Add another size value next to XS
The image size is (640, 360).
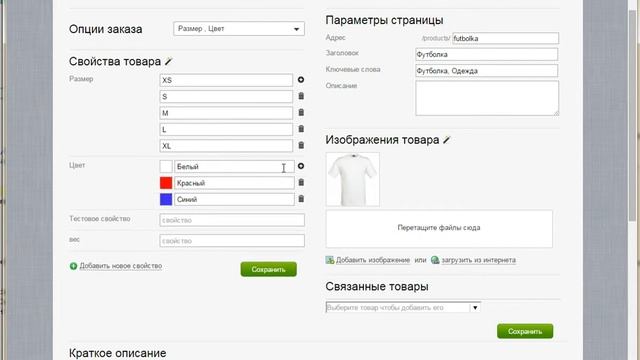coord(301,80)
